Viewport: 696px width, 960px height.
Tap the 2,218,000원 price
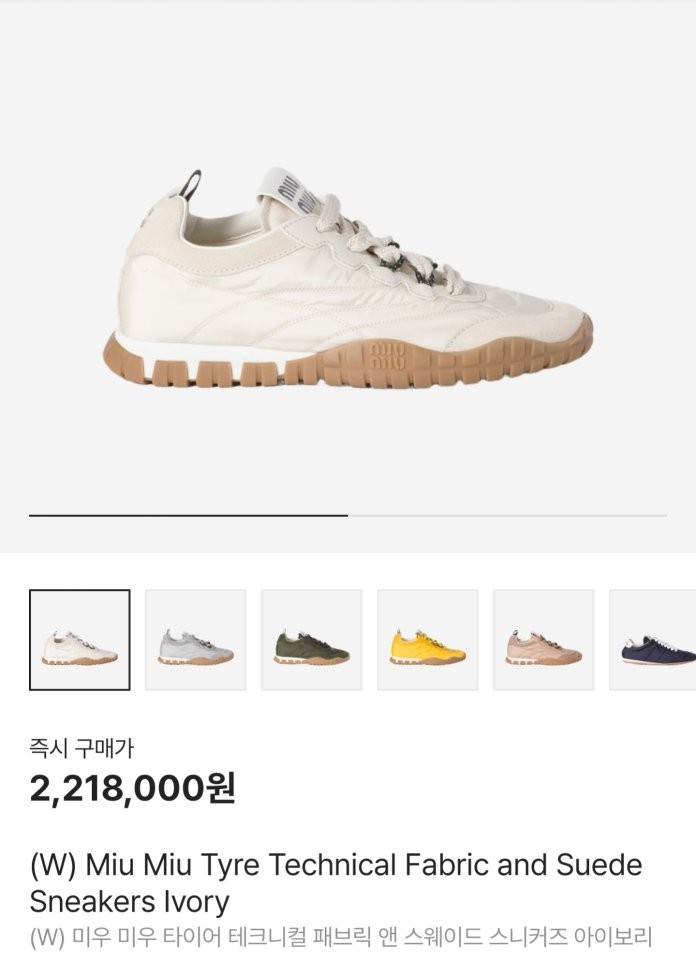pyautogui.click(x=132, y=788)
